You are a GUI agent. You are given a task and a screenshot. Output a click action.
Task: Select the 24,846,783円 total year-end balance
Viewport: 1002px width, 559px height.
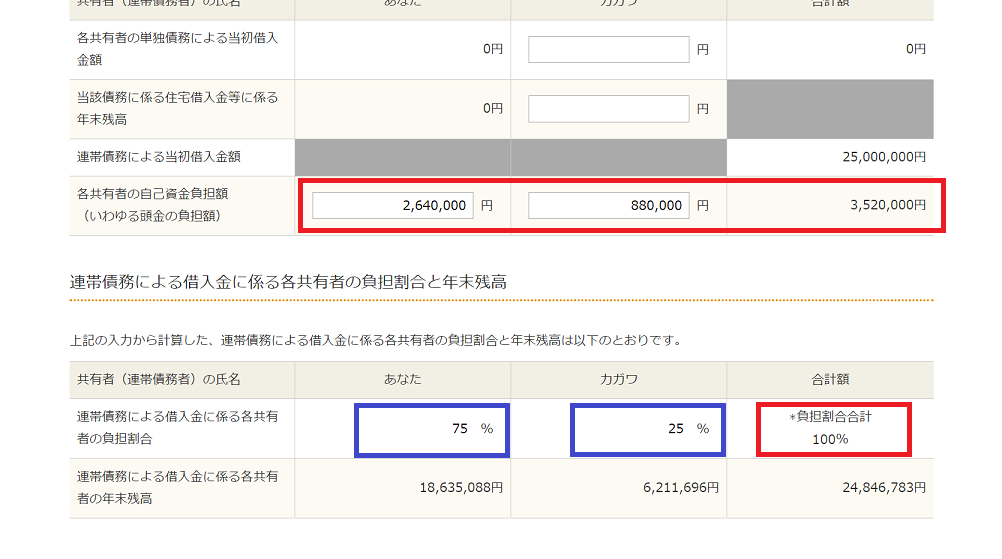[x=884, y=488]
